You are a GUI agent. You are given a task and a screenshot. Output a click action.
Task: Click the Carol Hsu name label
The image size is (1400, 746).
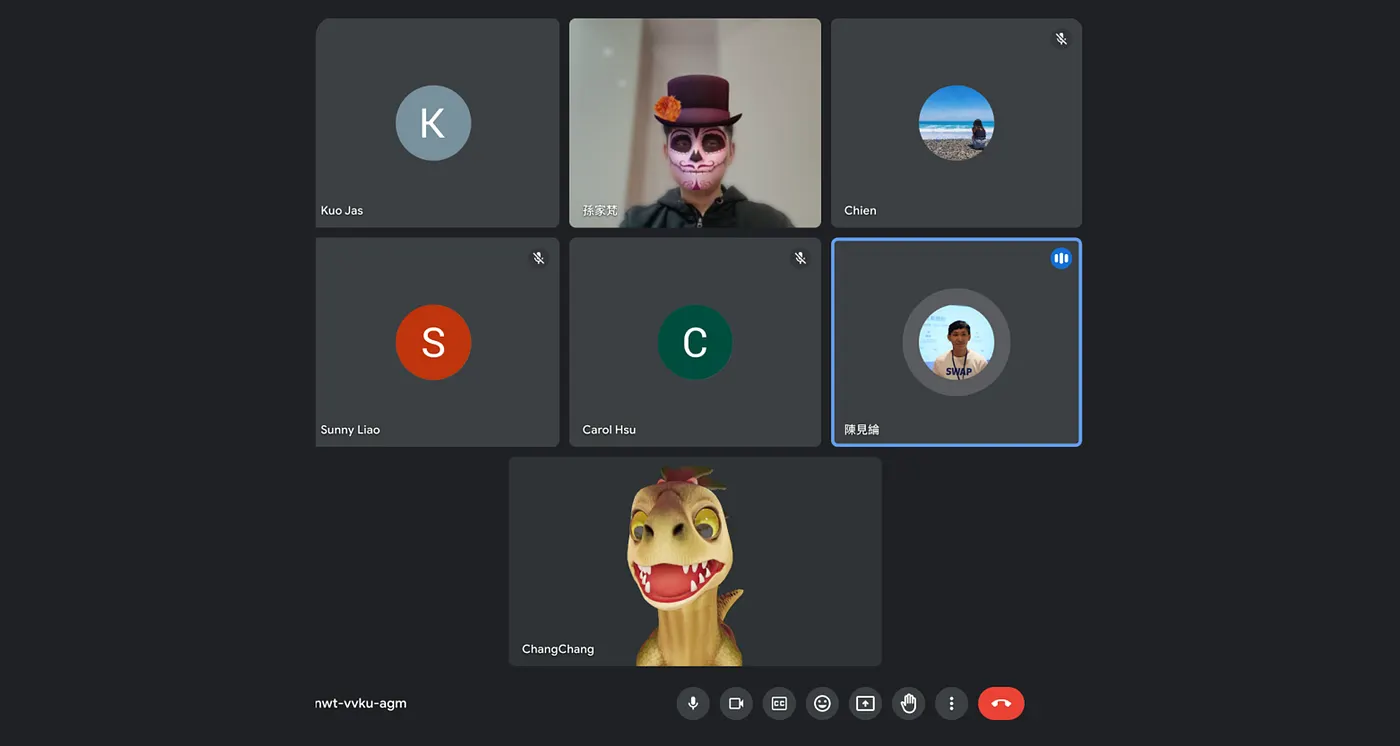[x=609, y=429]
